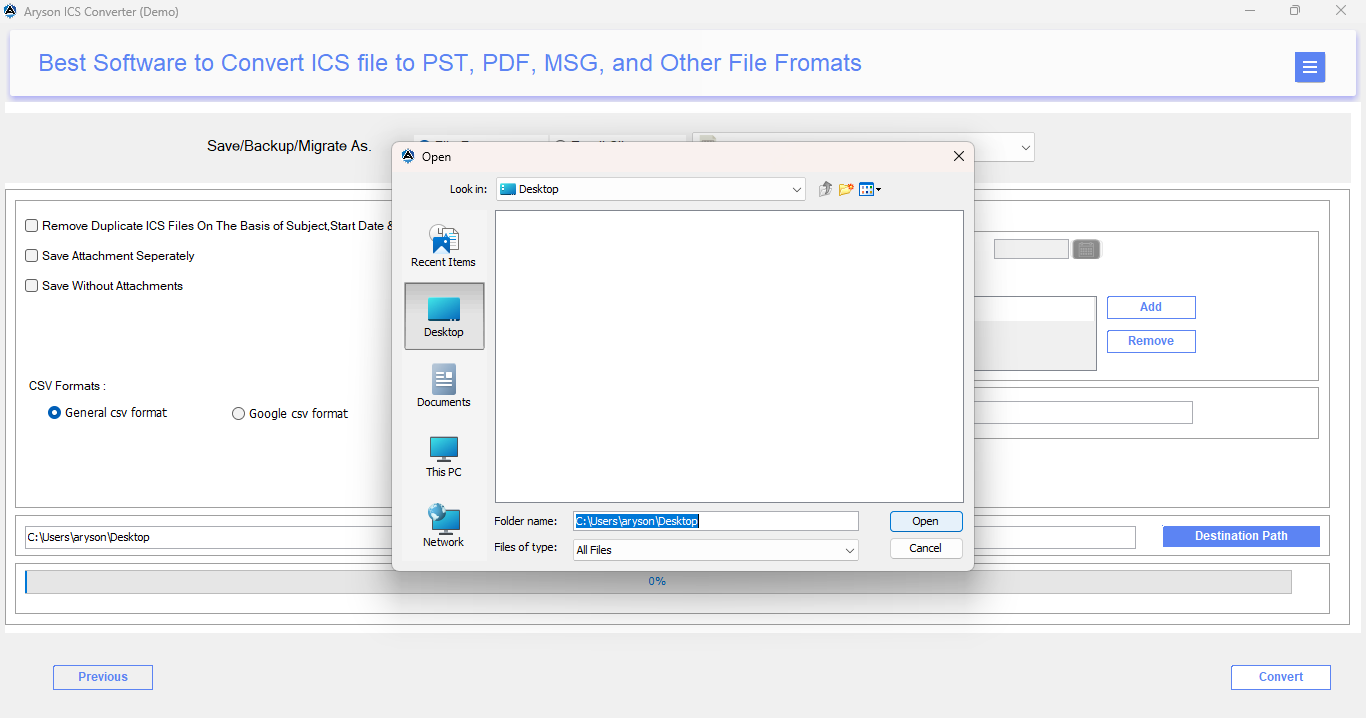Start conversion with the Convert button
Viewport: 1366px width, 718px height.
pyautogui.click(x=1281, y=677)
